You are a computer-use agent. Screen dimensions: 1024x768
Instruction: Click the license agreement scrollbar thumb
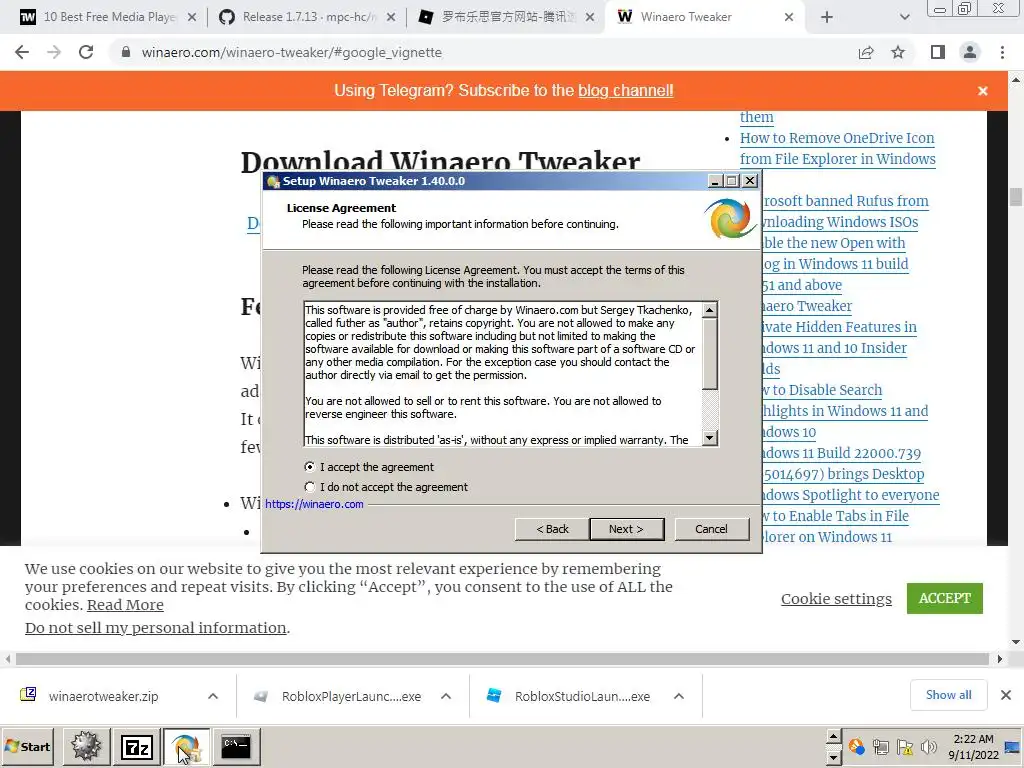(x=710, y=353)
